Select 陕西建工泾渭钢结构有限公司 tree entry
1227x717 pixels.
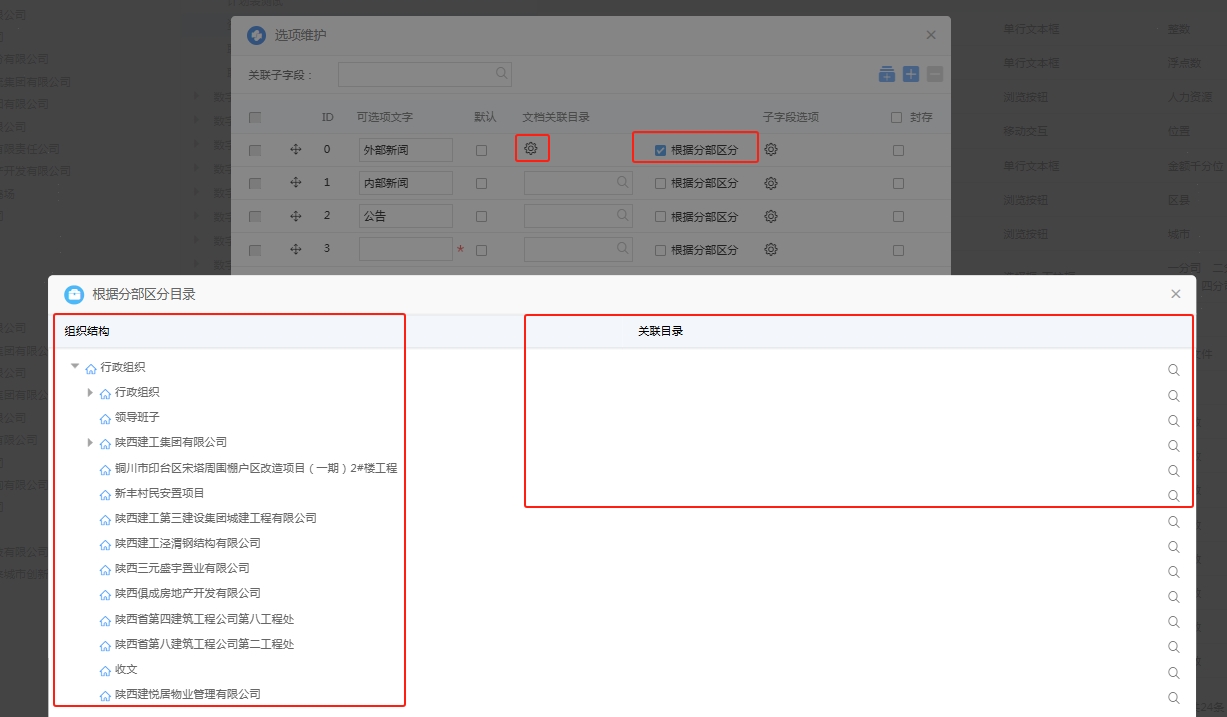coord(187,544)
